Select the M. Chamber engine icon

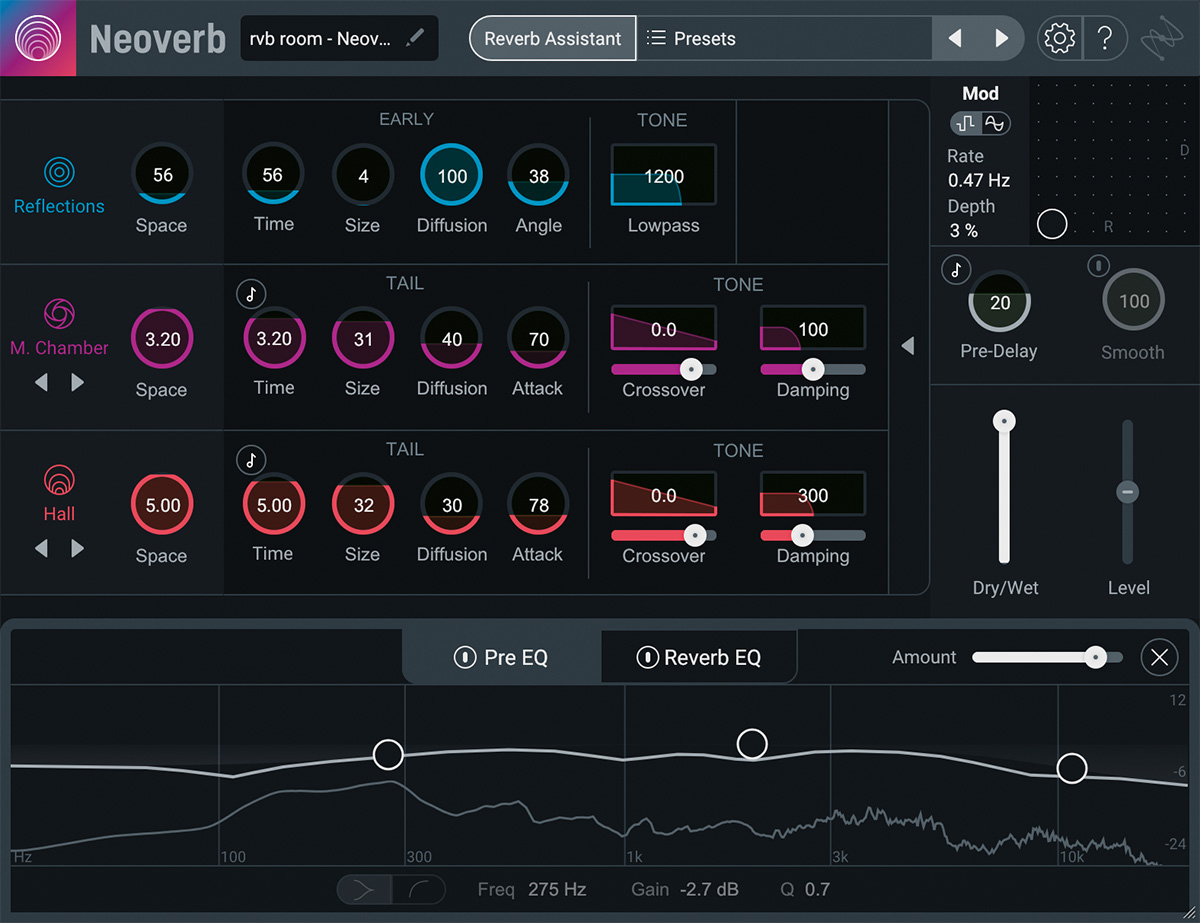58,315
